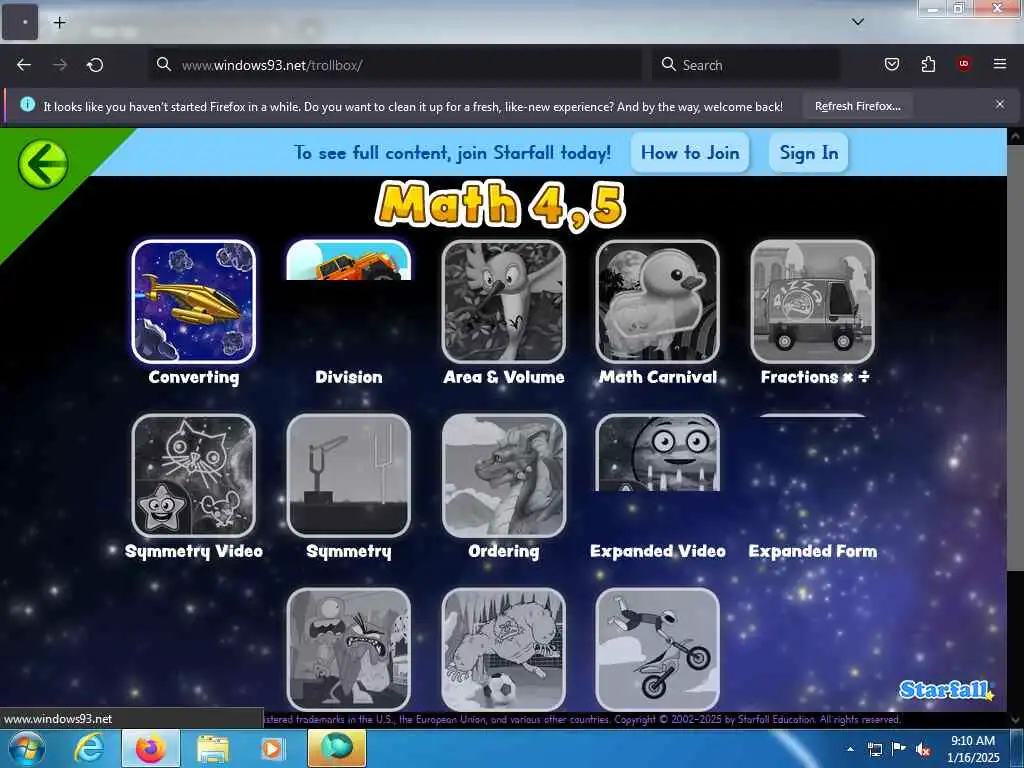The image size is (1024, 768).
Task: Open Windows Media Player from taskbar
Action: click(272, 748)
